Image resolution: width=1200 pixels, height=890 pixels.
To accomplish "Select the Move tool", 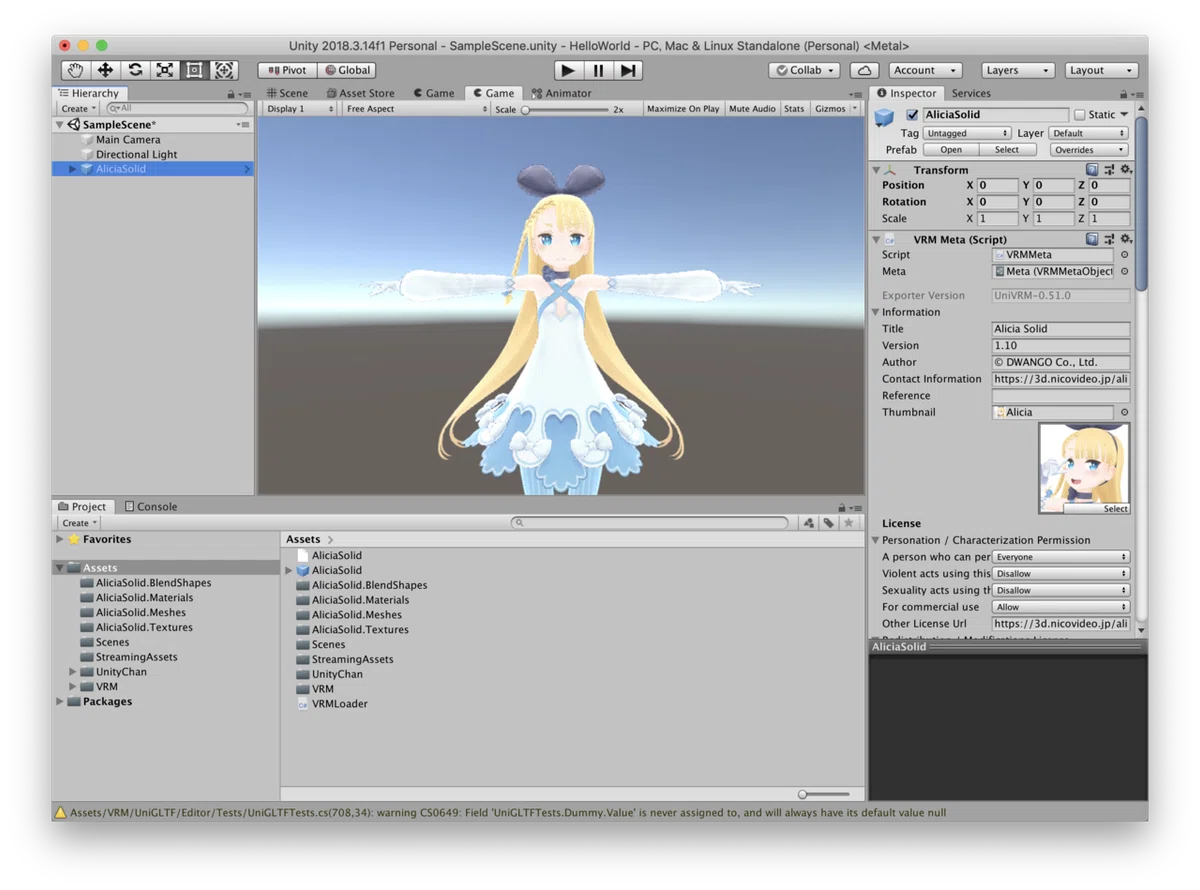I will tap(105, 70).
